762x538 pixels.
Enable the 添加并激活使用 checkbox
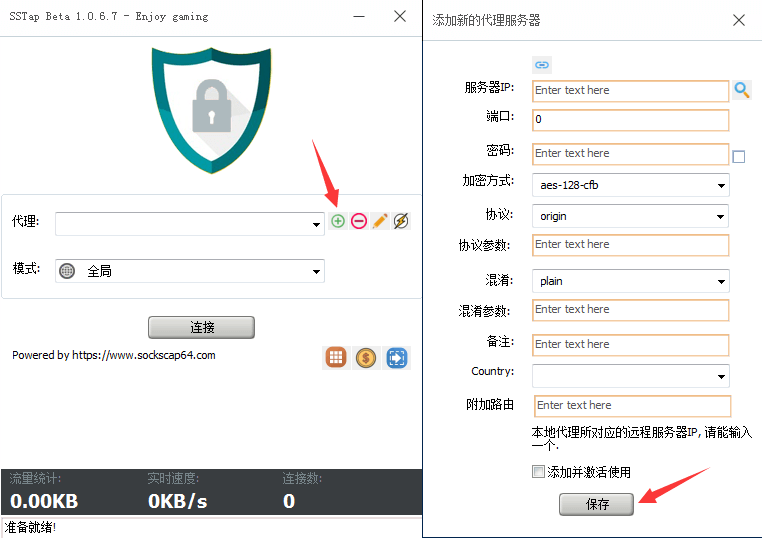538,471
